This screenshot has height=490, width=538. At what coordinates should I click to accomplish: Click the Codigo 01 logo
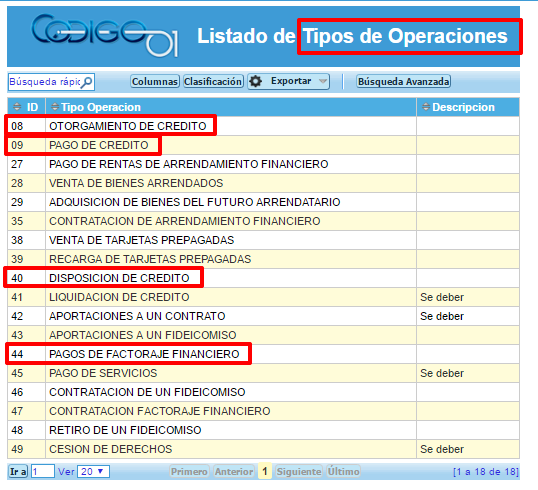tap(105, 35)
